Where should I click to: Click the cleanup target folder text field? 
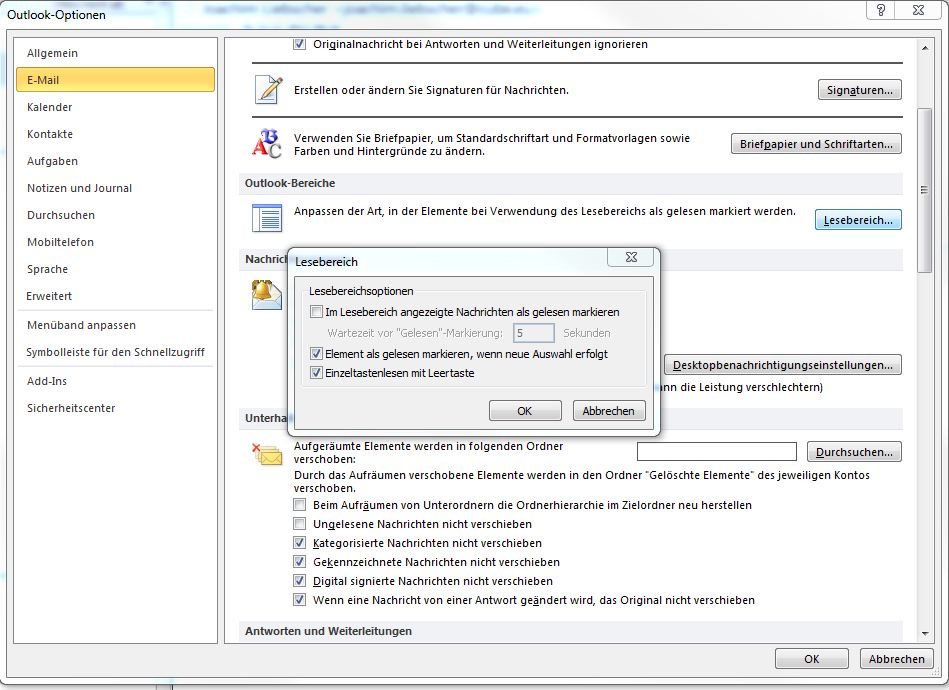coord(717,452)
